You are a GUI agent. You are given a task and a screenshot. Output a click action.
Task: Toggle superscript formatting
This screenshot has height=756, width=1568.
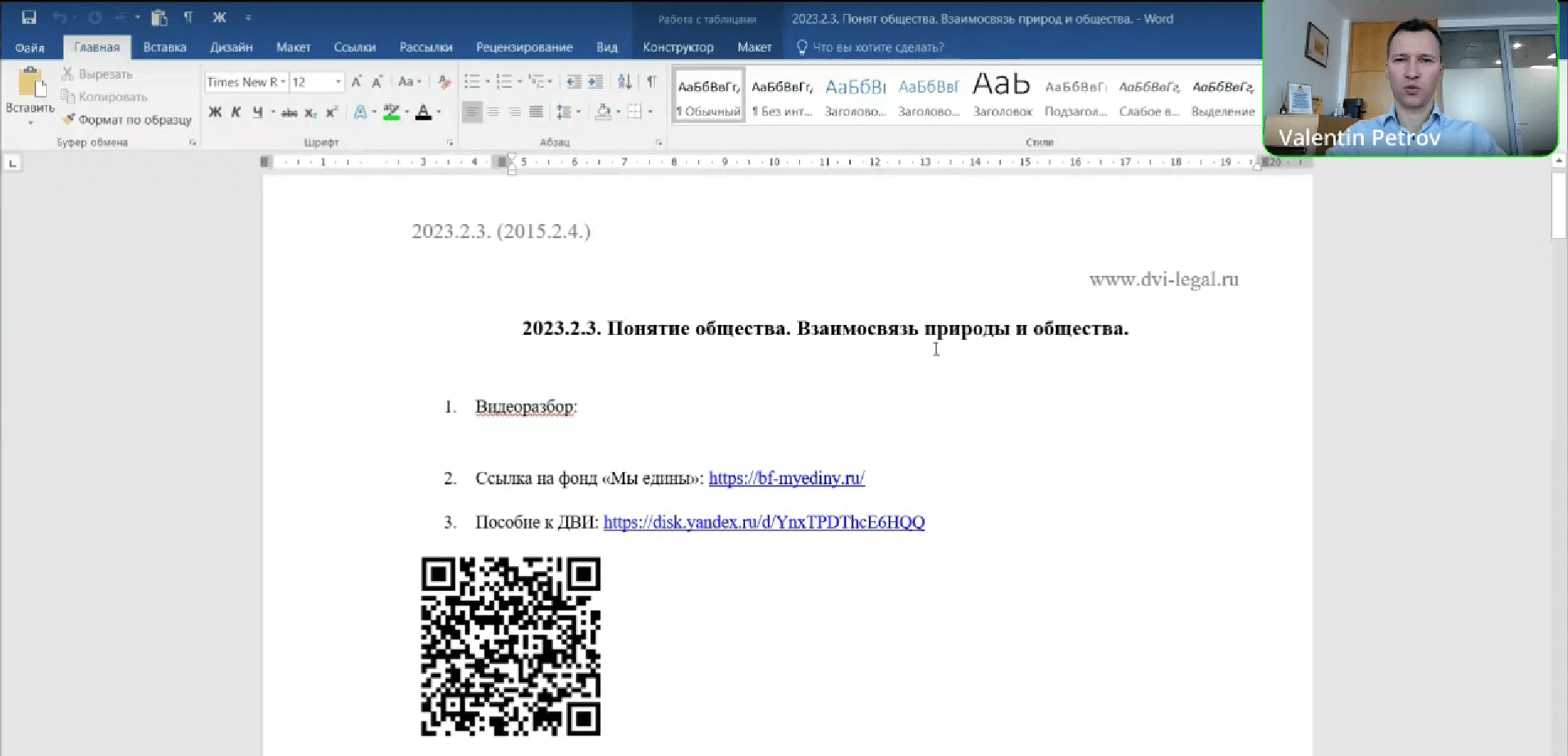point(331,112)
